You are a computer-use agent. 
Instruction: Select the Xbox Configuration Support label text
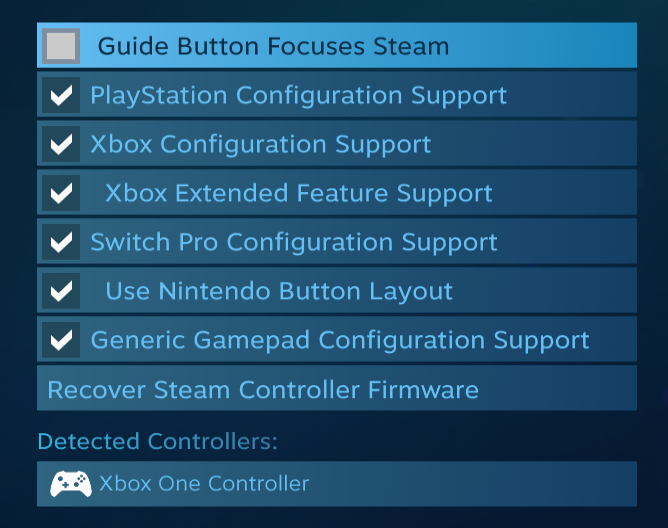click(x=260, y=145)
